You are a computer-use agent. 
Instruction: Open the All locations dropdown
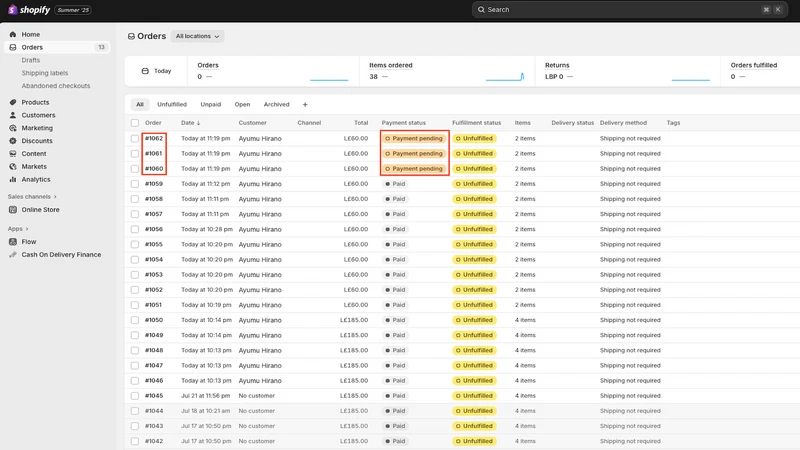tap(197, 36)
